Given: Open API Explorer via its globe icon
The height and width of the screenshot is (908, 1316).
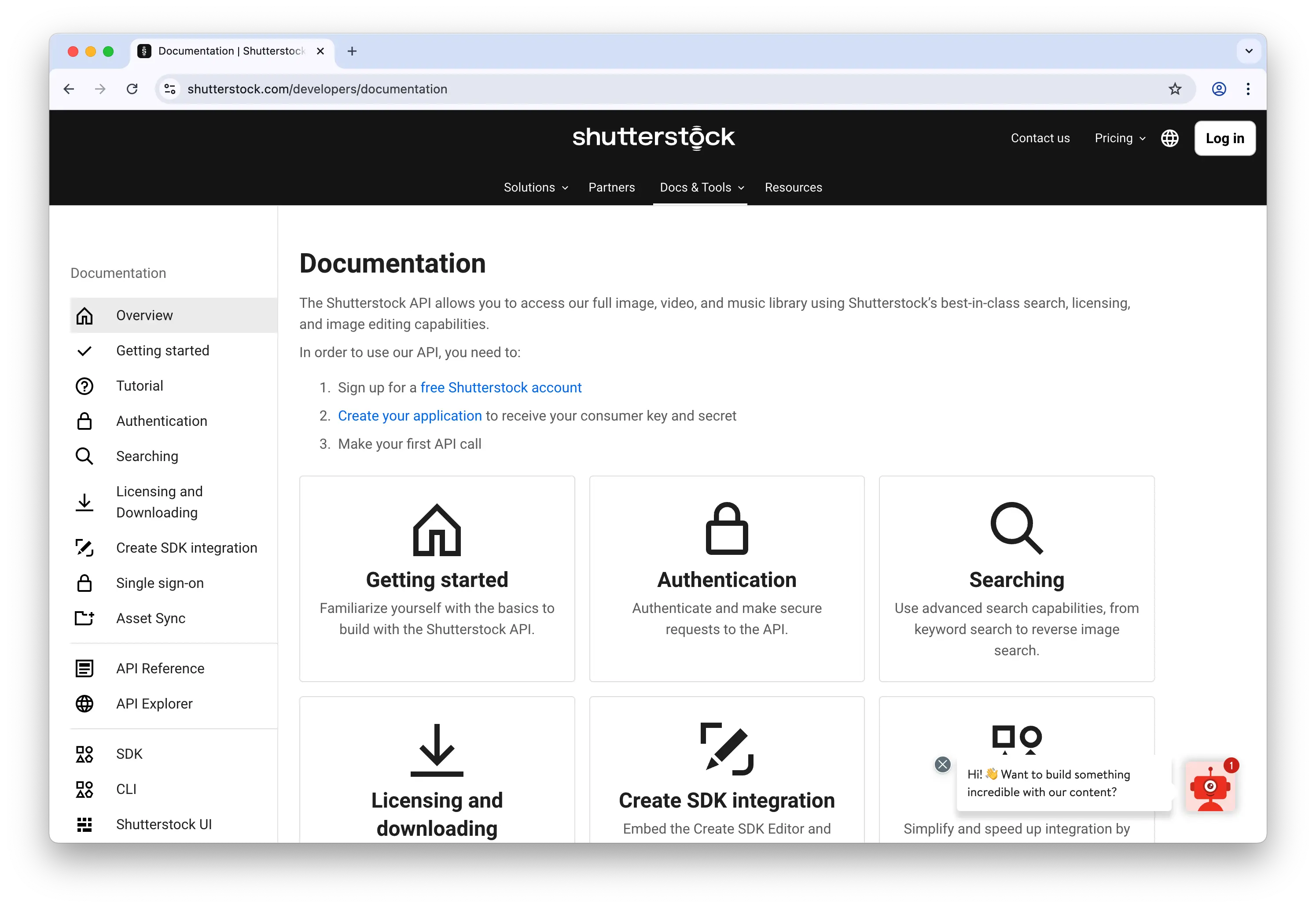Looking at the screenshot, I should 84,704.
